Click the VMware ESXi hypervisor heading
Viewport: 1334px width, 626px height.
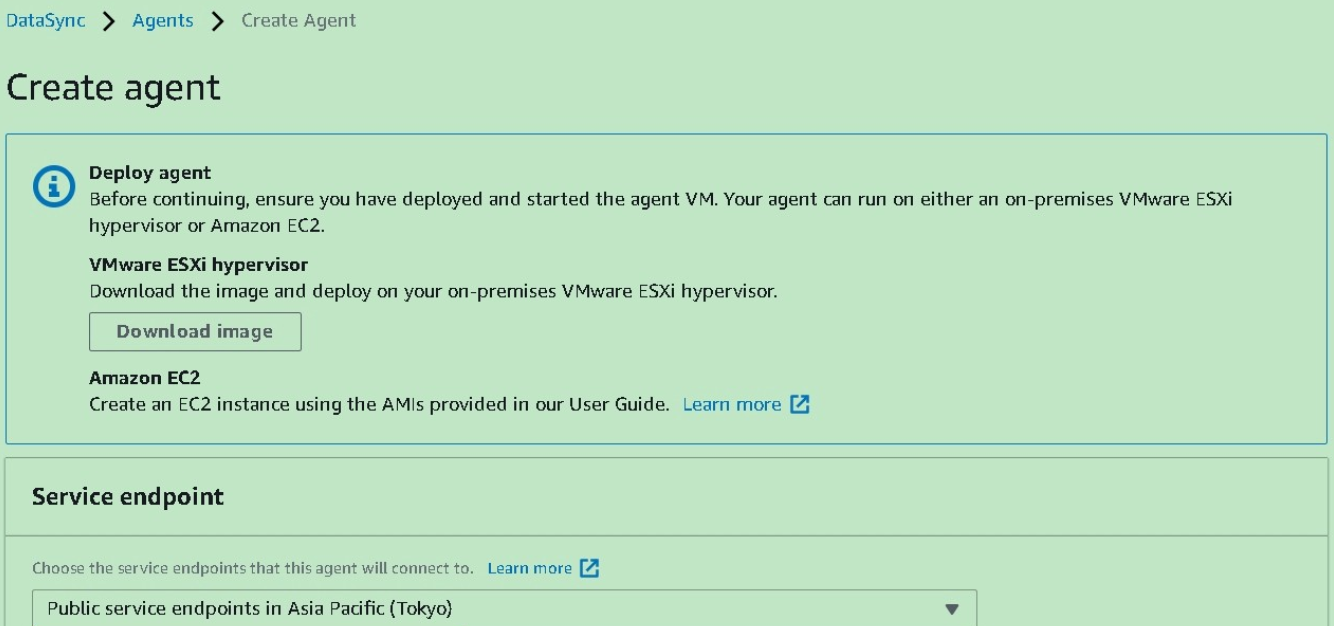(x=198, y=265)
